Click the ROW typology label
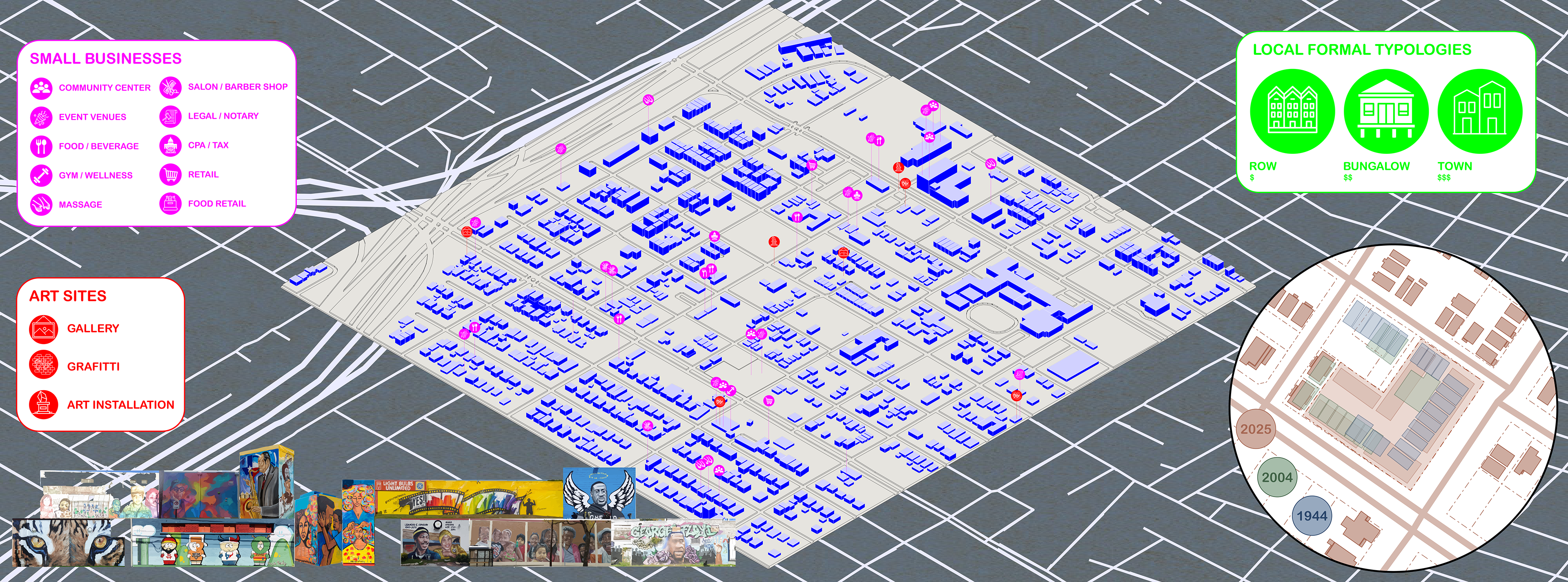The image size is (1568, 582). point(1263,166)
